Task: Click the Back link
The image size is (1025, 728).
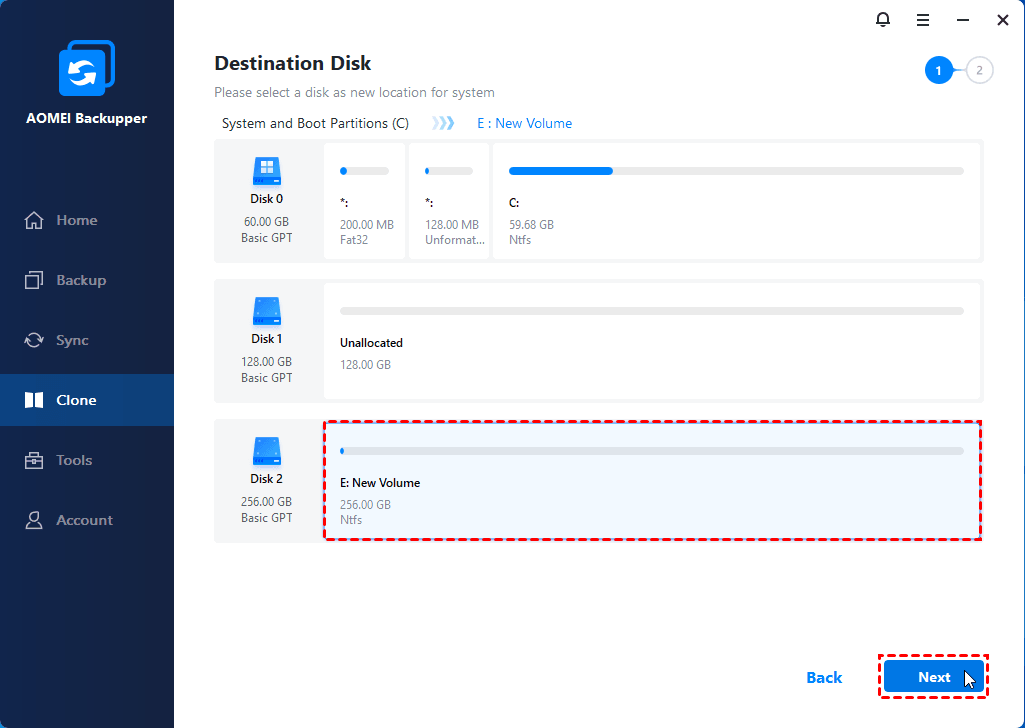Action: click(x=824, y=678)
